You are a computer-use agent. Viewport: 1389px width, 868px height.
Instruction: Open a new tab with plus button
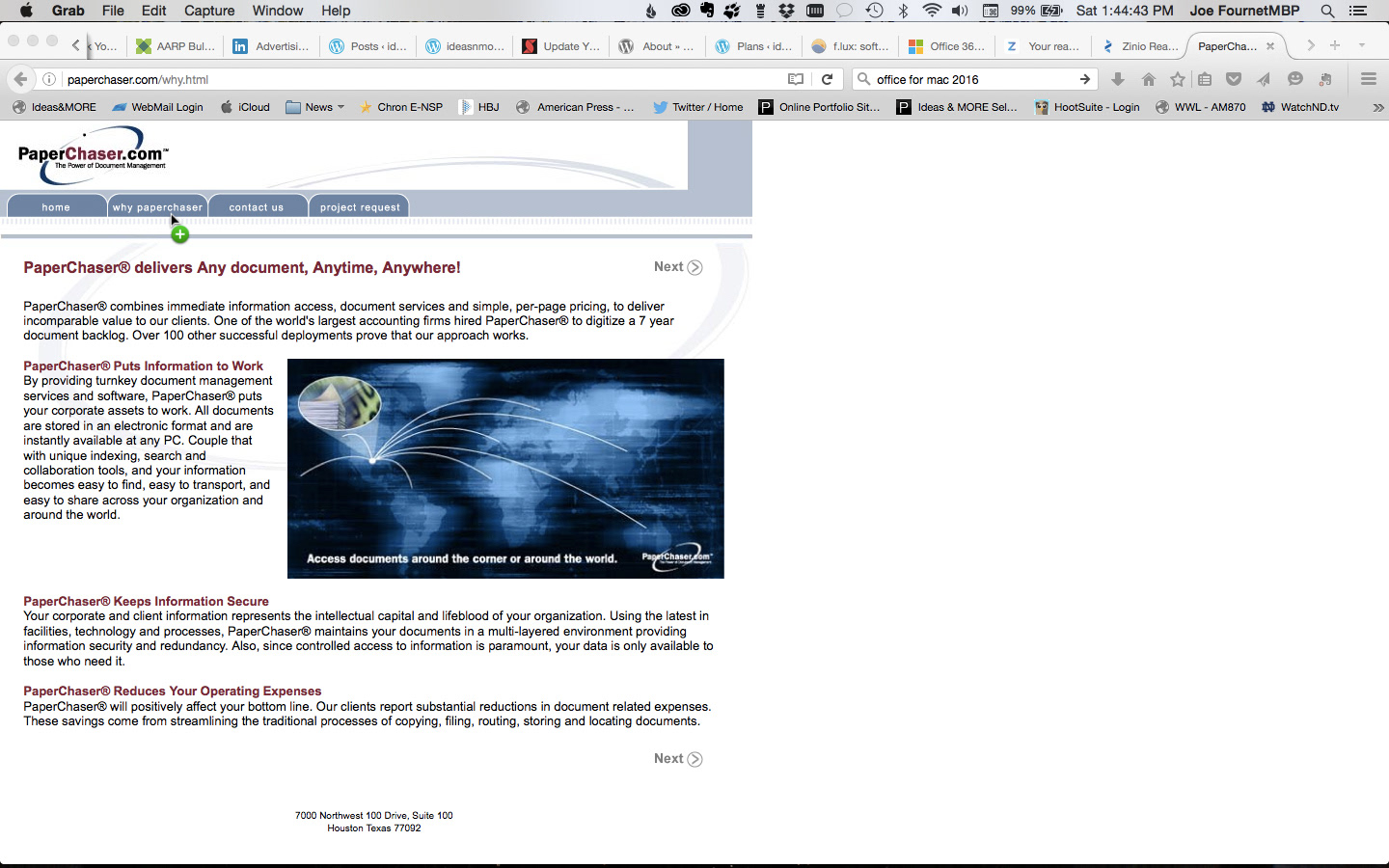(x=1335, y=45)
